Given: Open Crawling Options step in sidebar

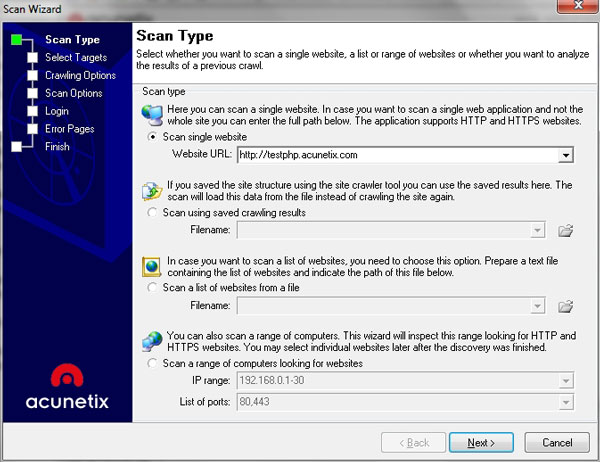Looking at the screenshot, I should 80,76.
